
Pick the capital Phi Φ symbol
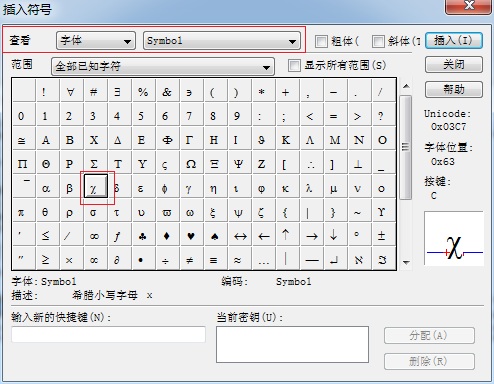(x=167, y=140)
